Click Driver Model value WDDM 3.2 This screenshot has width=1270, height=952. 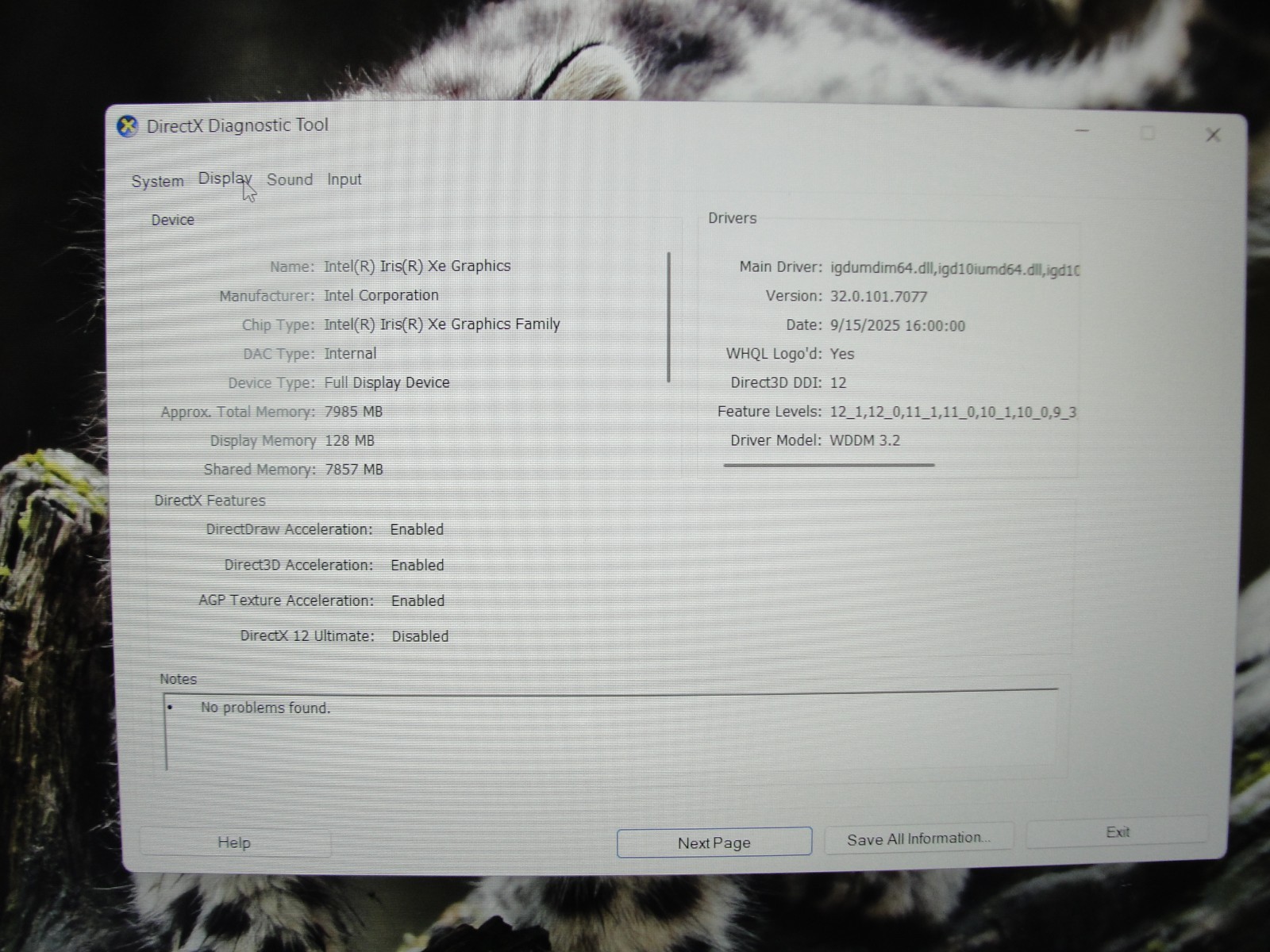[x=865, y=440]
